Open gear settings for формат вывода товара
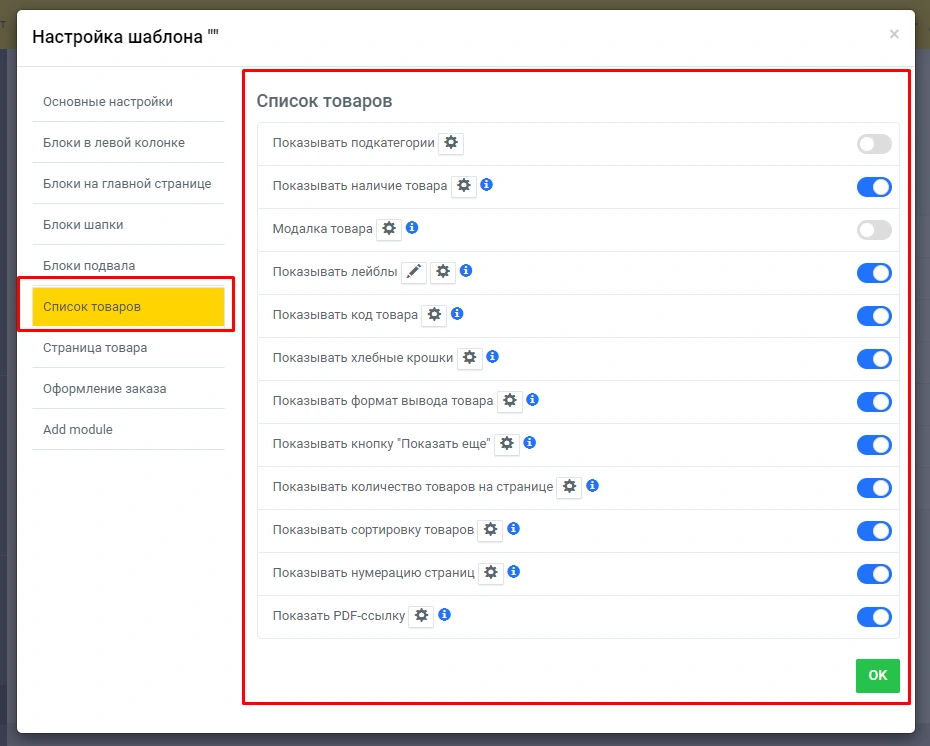The width and height of the screenshot is (930, 746). (x=509, y=401)
